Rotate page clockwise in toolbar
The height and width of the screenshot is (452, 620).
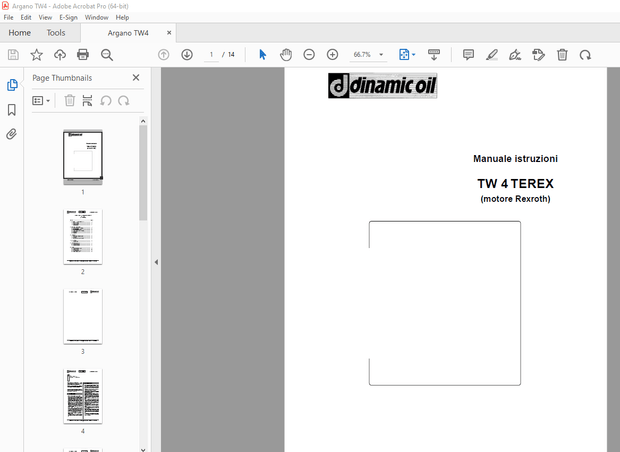pos(585,55)
